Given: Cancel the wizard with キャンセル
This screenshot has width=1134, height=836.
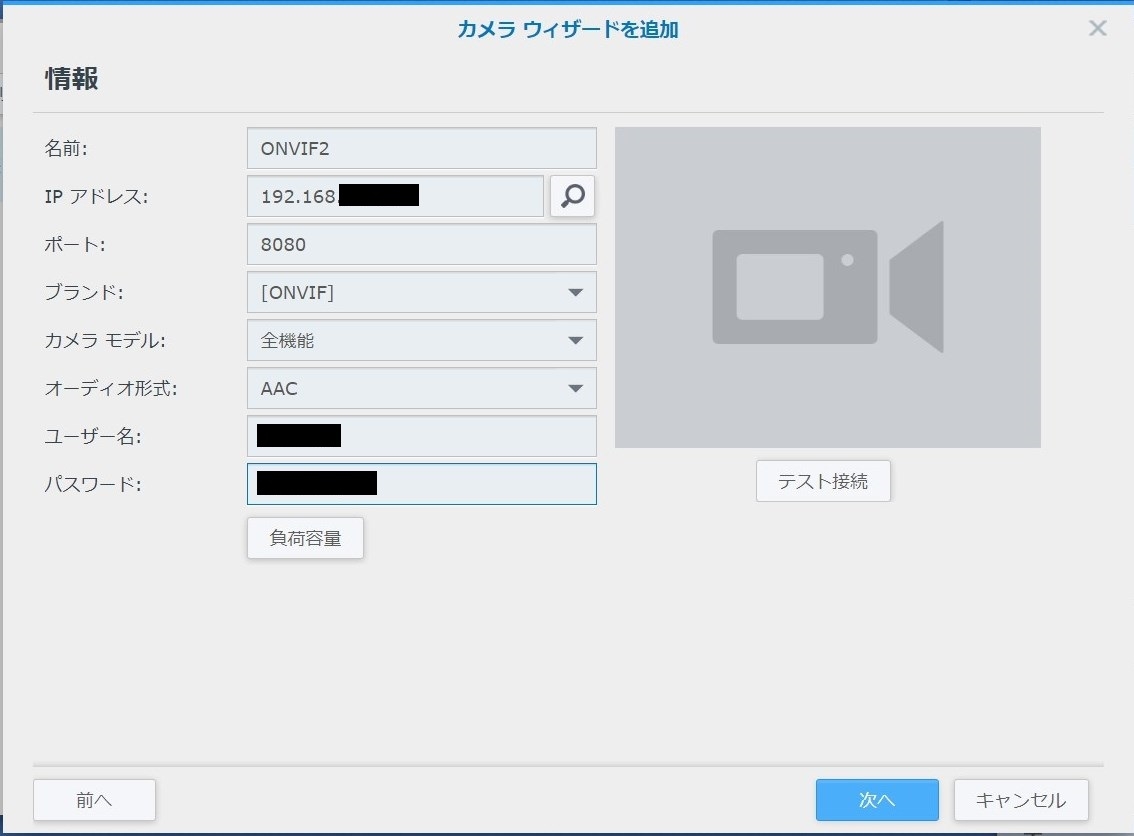Looking at the screenshot, I should (1020, 800).
